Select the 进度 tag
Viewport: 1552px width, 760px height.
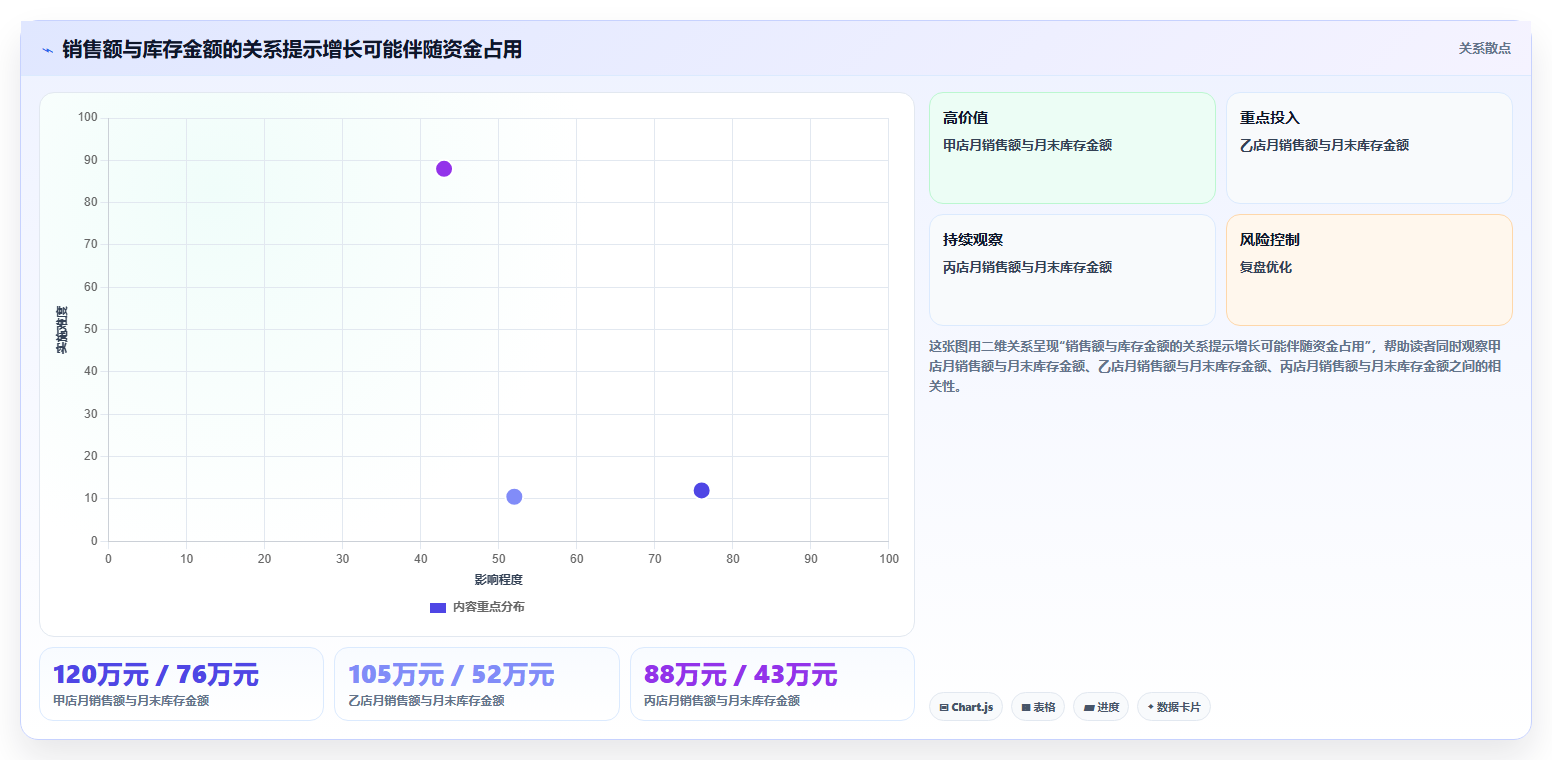tap(1101, 707)
